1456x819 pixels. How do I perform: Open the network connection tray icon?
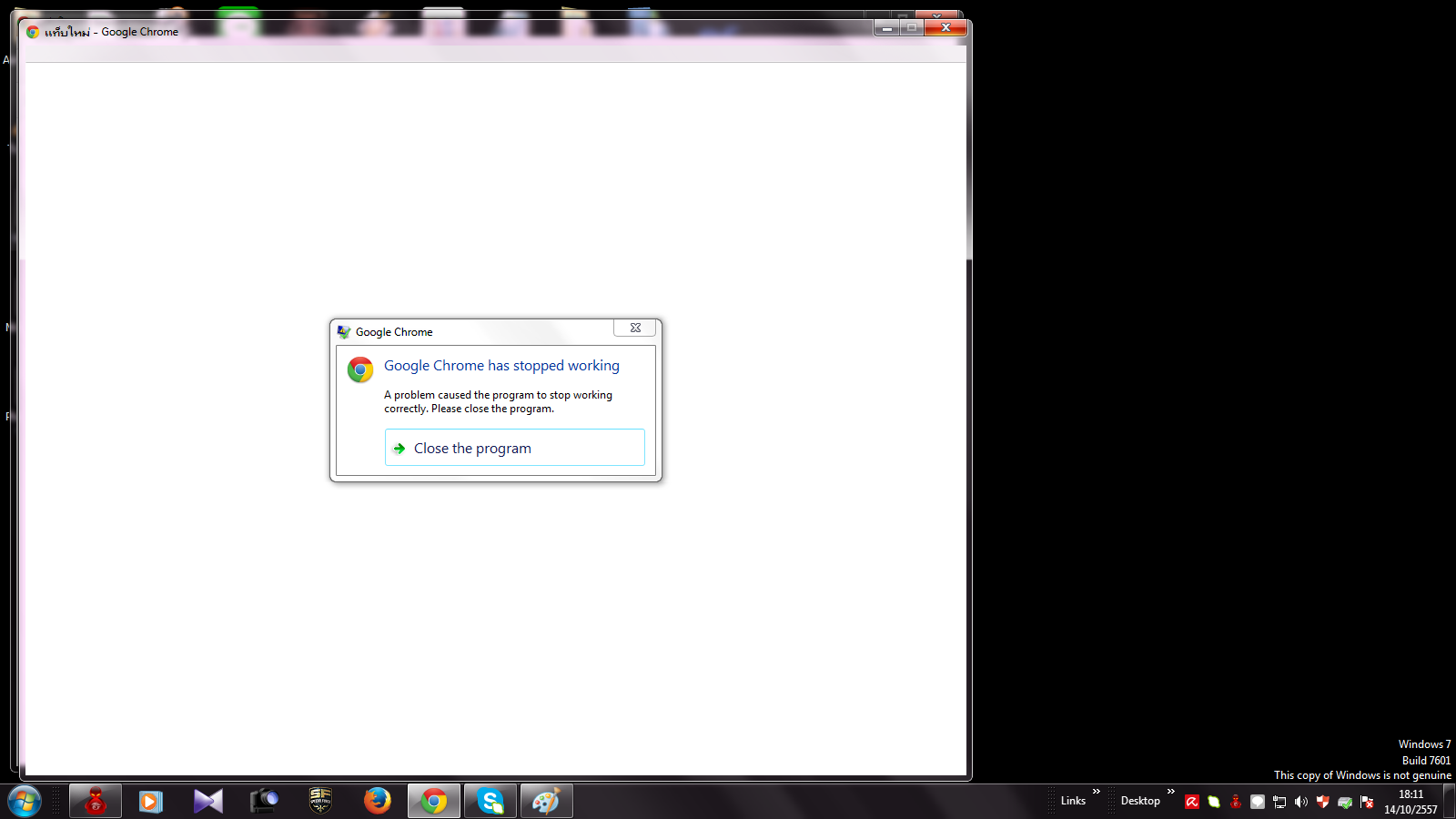(1279, 802)
